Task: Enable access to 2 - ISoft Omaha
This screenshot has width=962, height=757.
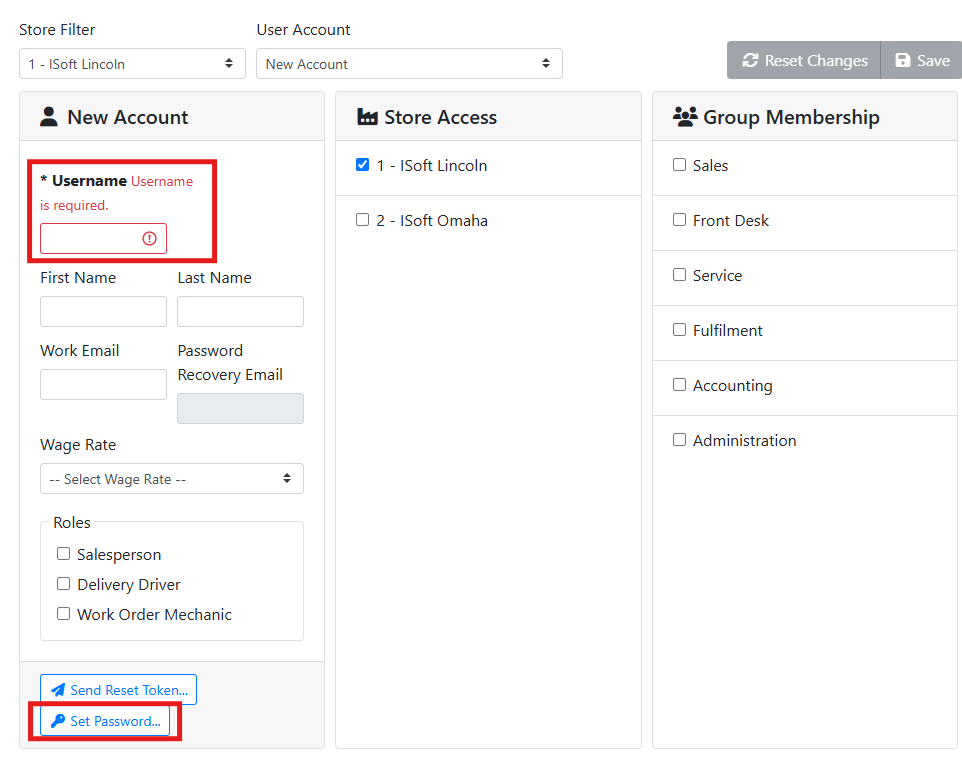Action: (x=363, y=220)
